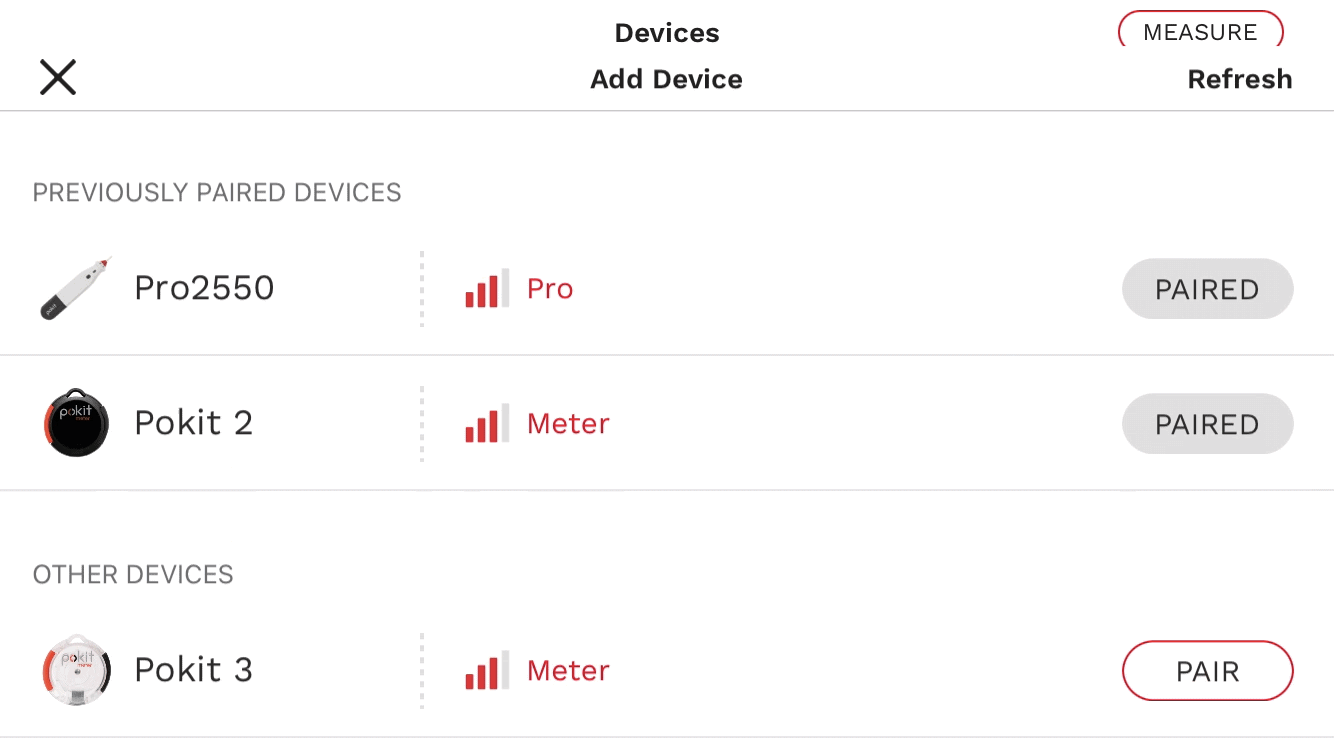Select the Pokit 3 device name
Image resolution: width=1334 pixels, height=750 pixels.
click(193, 670)
